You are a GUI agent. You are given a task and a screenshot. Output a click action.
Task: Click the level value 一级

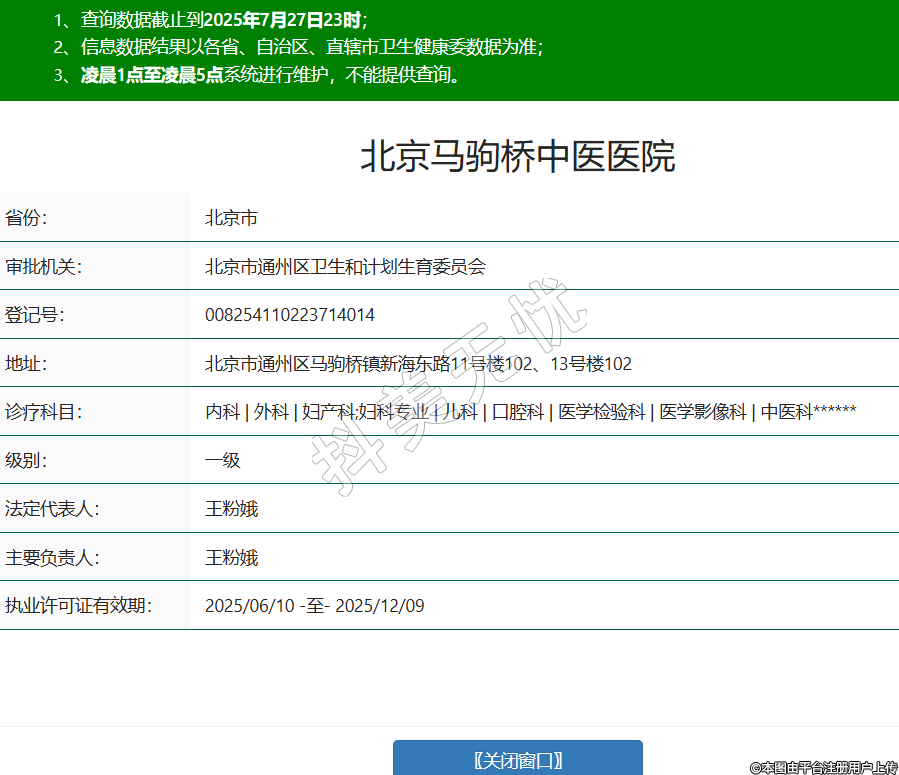pos(223,461)
